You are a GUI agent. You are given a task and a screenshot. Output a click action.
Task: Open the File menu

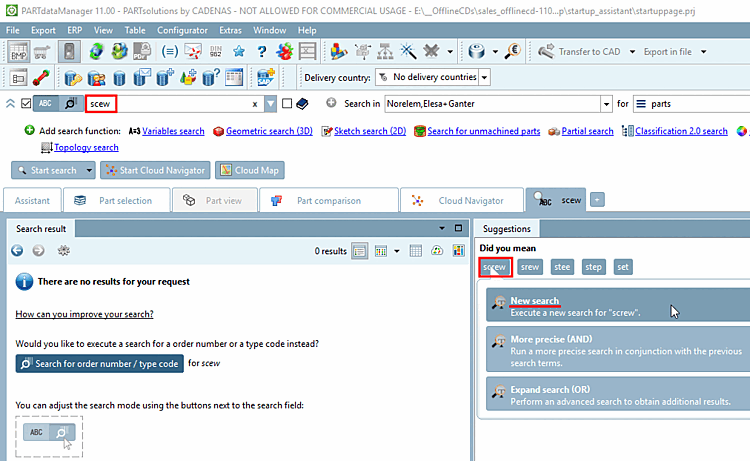13,30
